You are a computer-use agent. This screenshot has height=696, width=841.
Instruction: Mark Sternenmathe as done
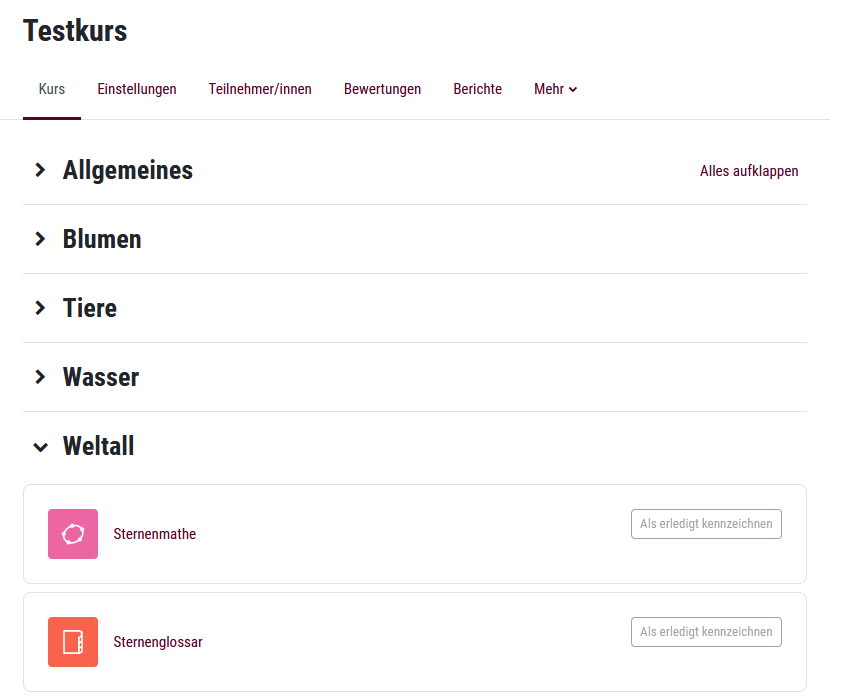tap(706, 524)
